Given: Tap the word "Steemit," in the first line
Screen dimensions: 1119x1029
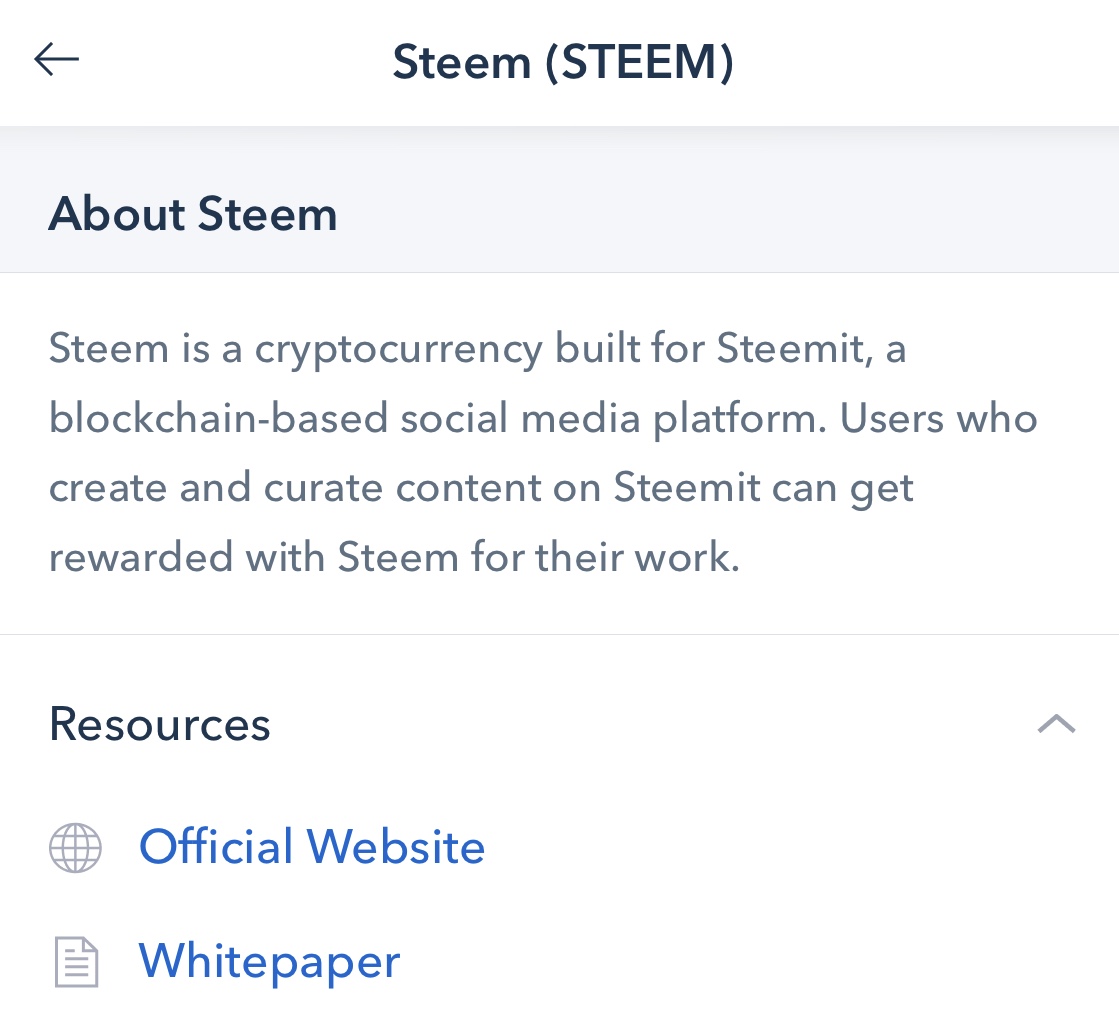Looking at the screenshot, I should click(x=794, y=348).
